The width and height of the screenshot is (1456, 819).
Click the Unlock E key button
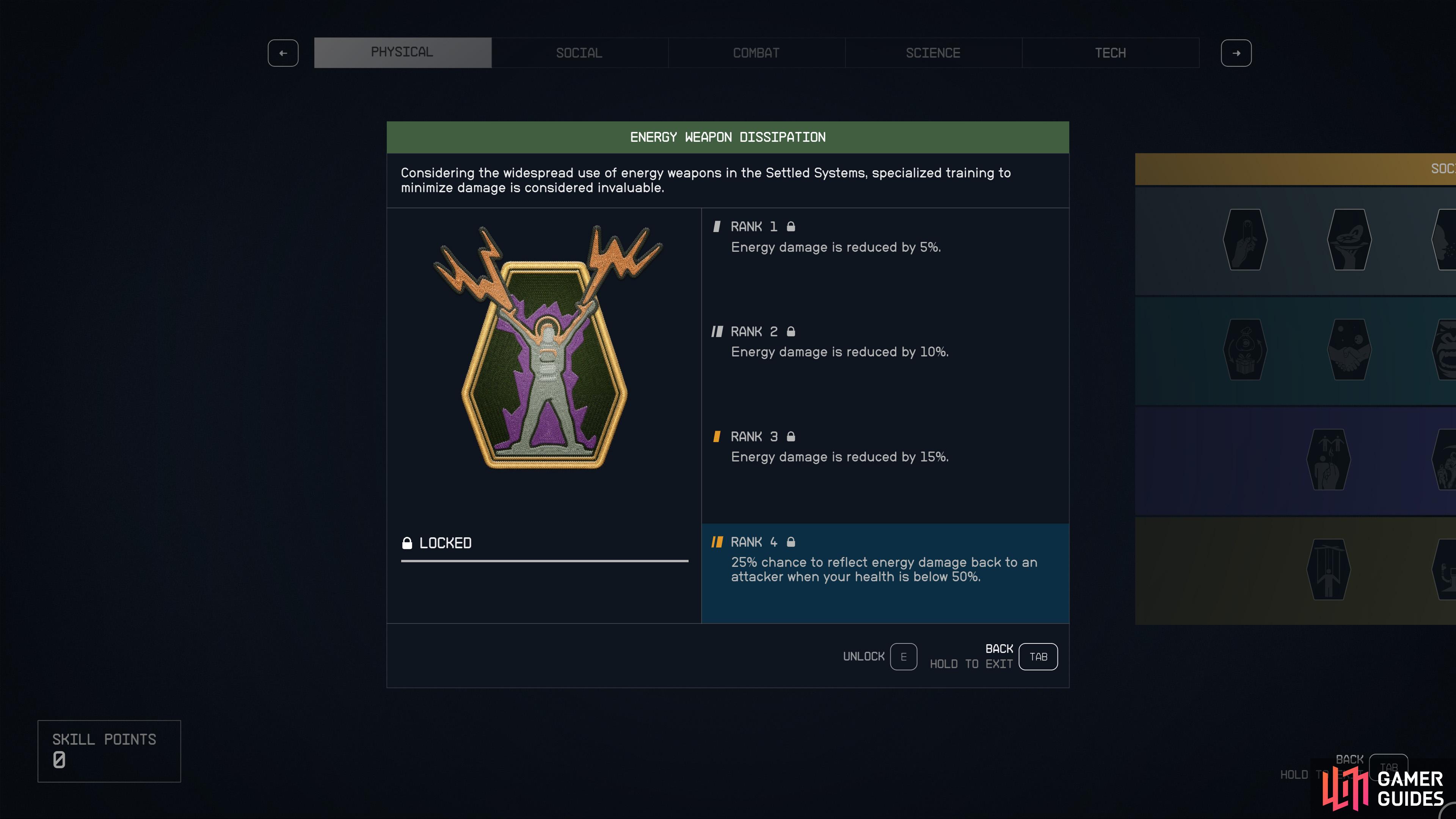903,657
